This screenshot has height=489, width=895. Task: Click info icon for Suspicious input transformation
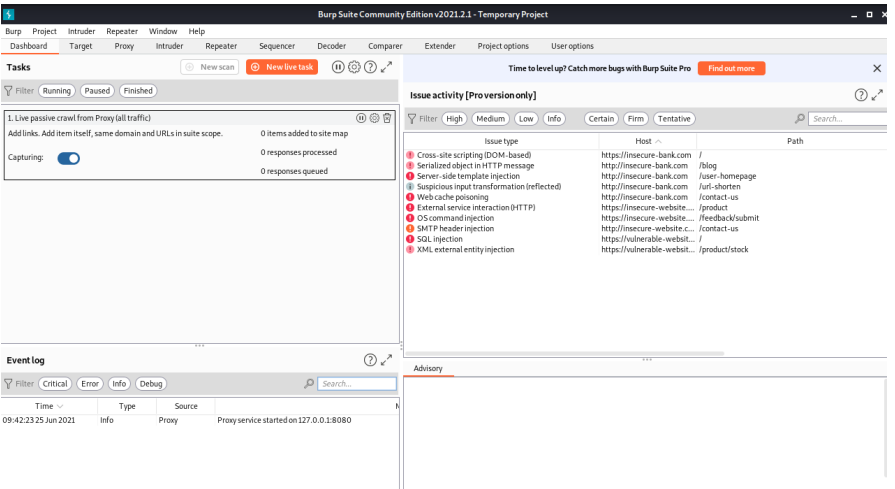tap(410, 187)
